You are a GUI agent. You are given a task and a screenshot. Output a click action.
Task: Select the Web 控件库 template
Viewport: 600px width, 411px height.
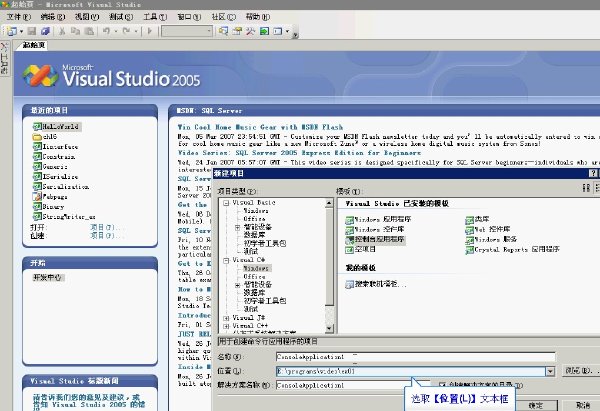488,229
